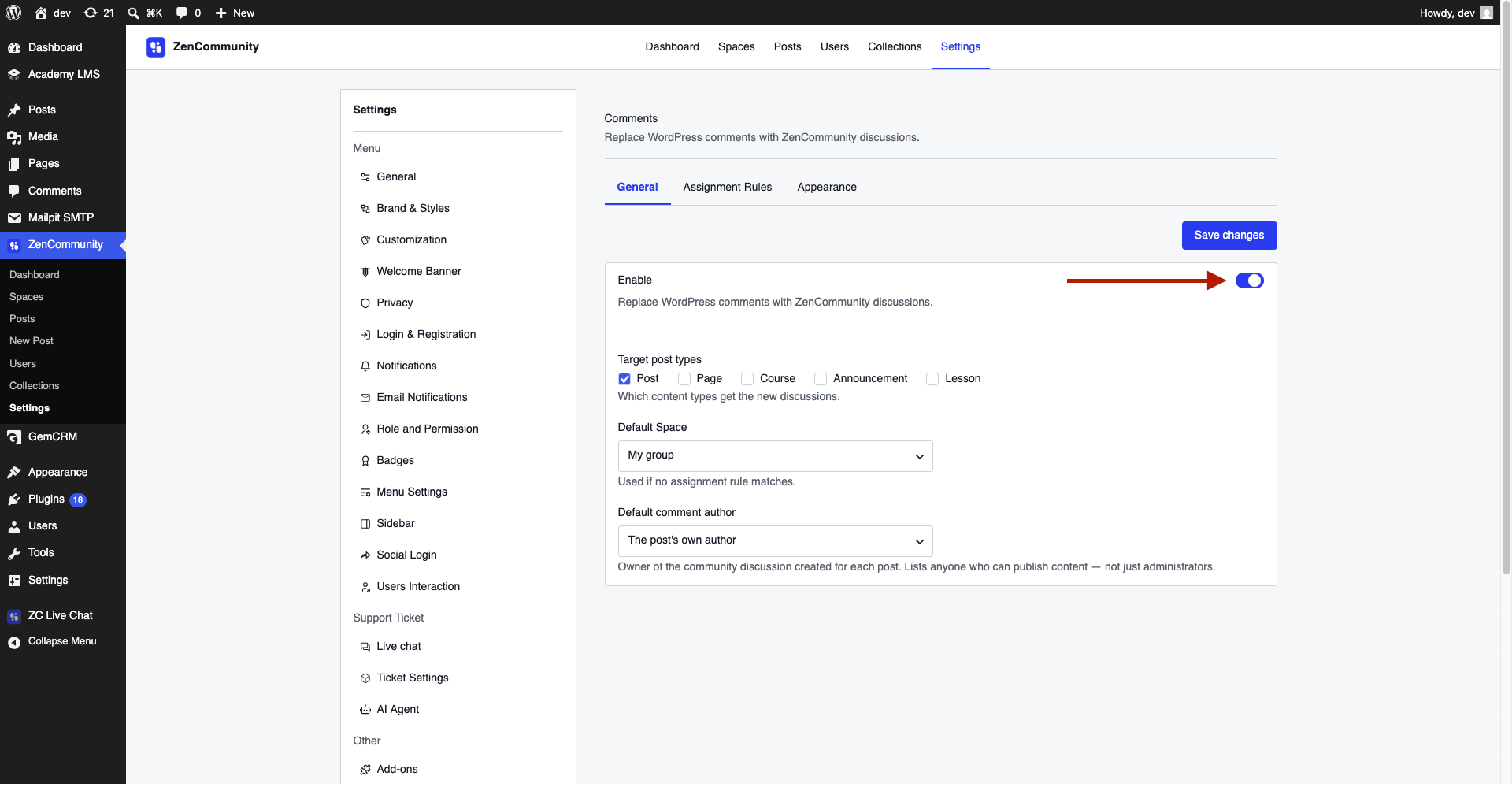The height and width of the screenshot is (802, 1512).
Task: Click the ZenCommunity logo icon in header
Action: click(156, 47)
